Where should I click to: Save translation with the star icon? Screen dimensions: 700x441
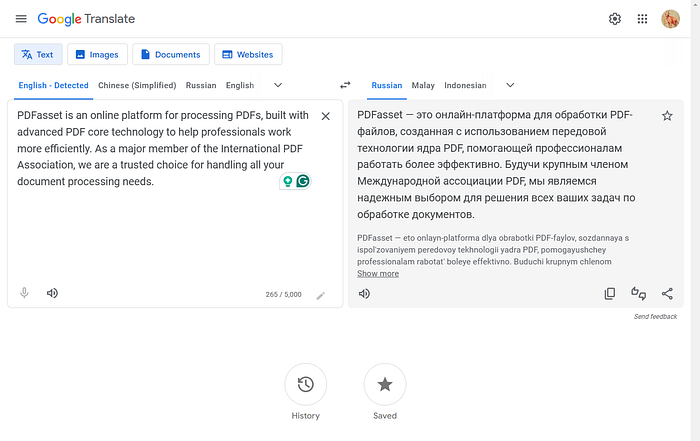[x=667, y=116]
